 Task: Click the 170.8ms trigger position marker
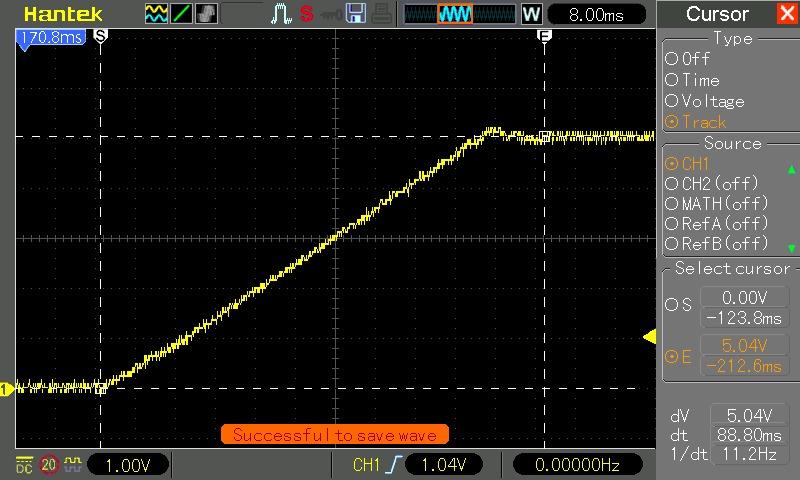click(x=51, y=38)
